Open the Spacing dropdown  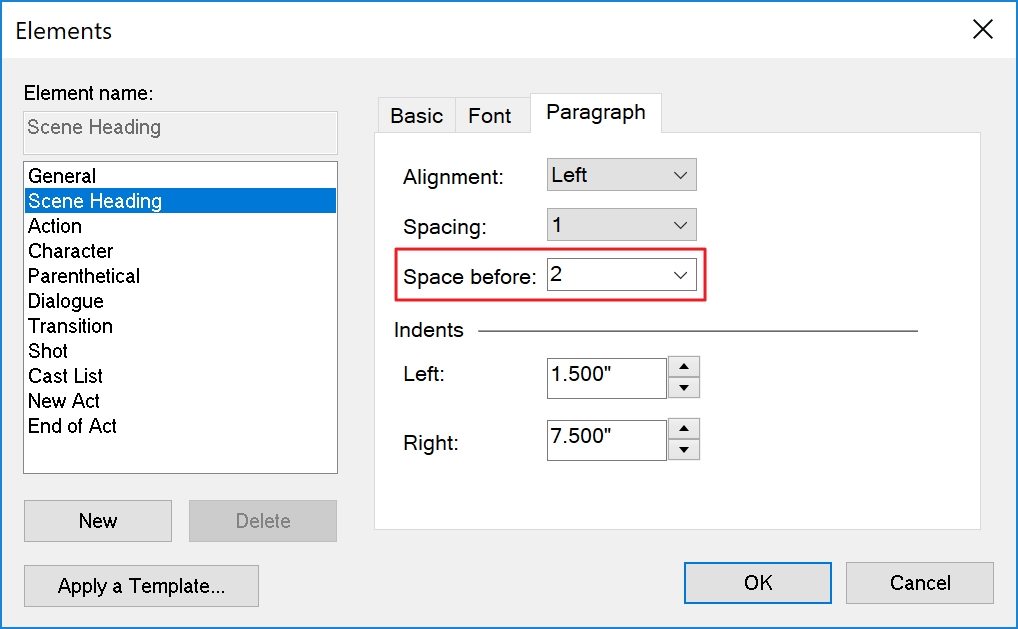(621, 225)
